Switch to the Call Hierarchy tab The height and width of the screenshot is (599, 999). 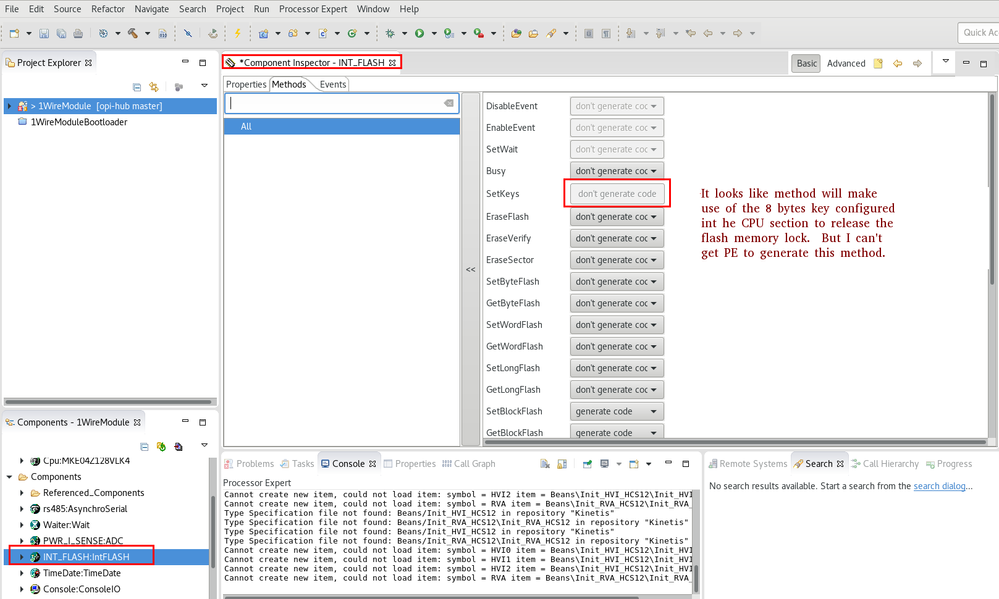[885, 464]
